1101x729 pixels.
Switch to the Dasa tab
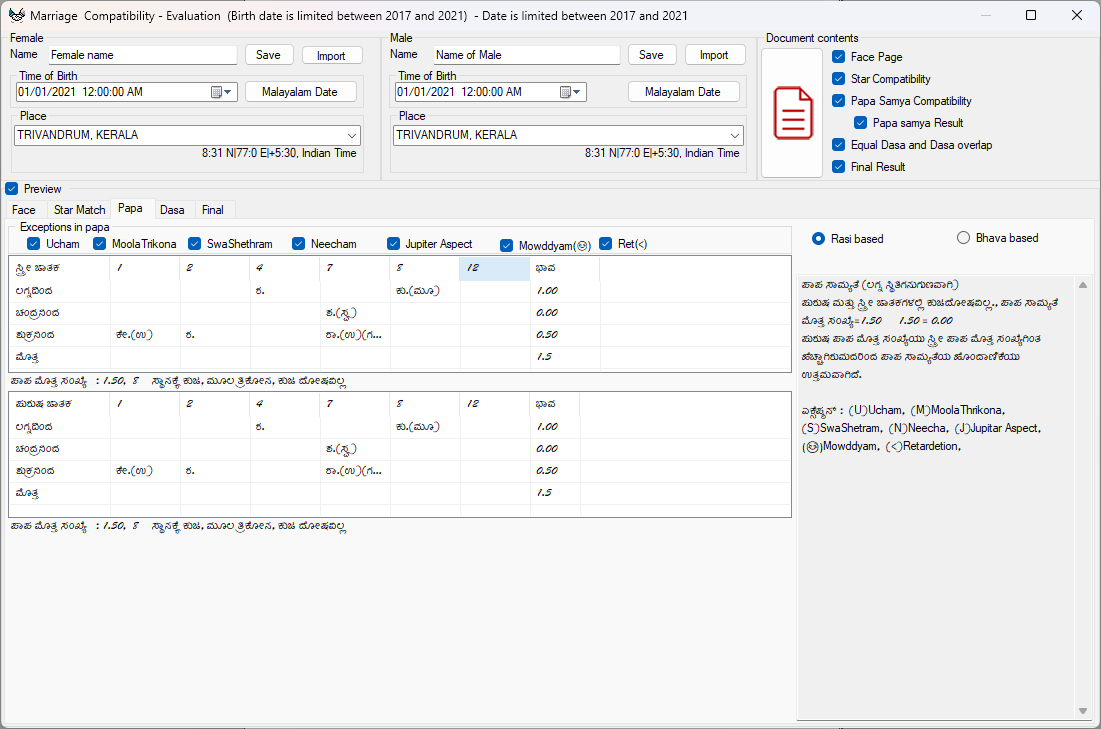(172, 210)
